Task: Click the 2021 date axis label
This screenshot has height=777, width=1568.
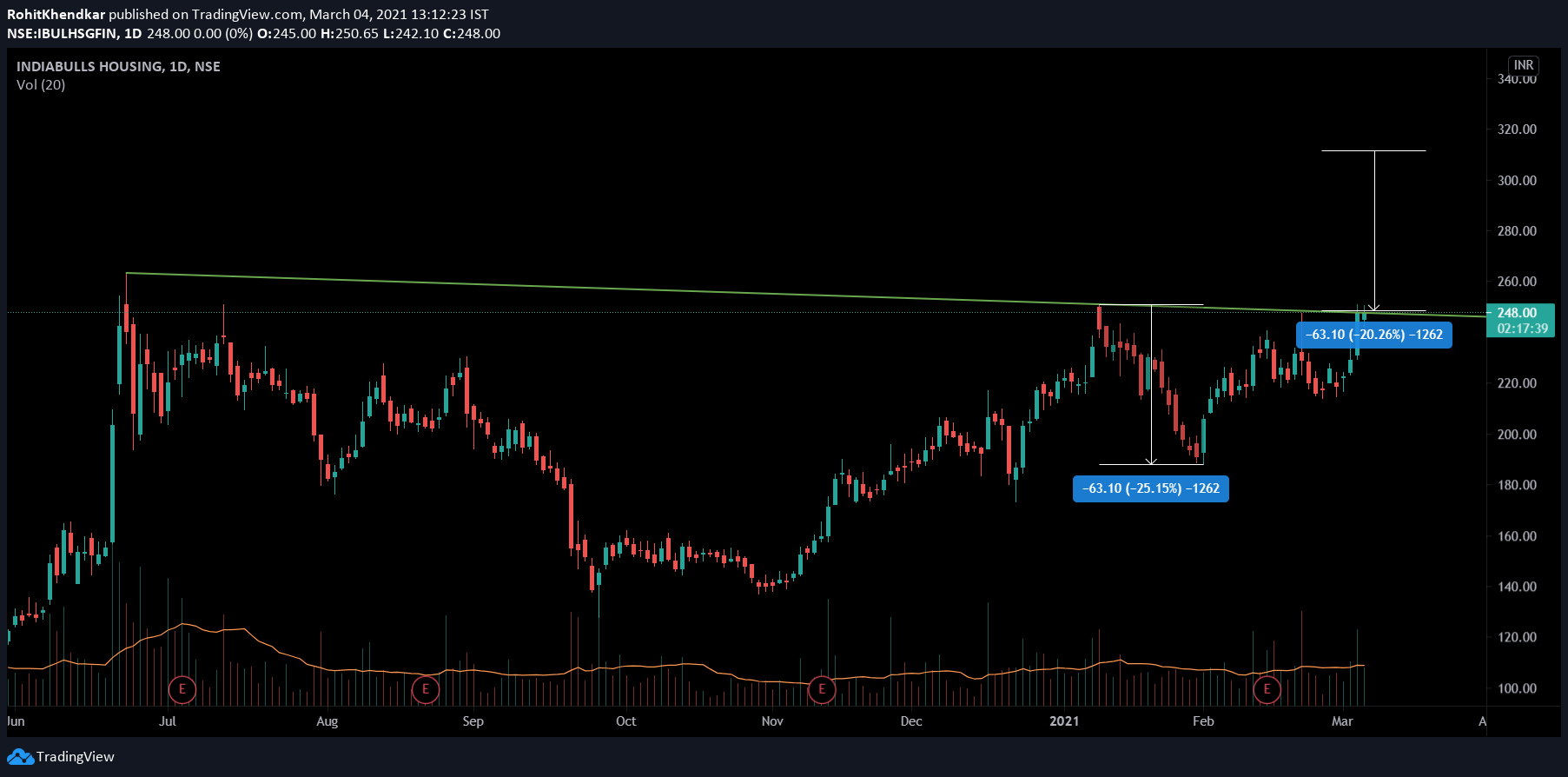Action: (1064, 721)
